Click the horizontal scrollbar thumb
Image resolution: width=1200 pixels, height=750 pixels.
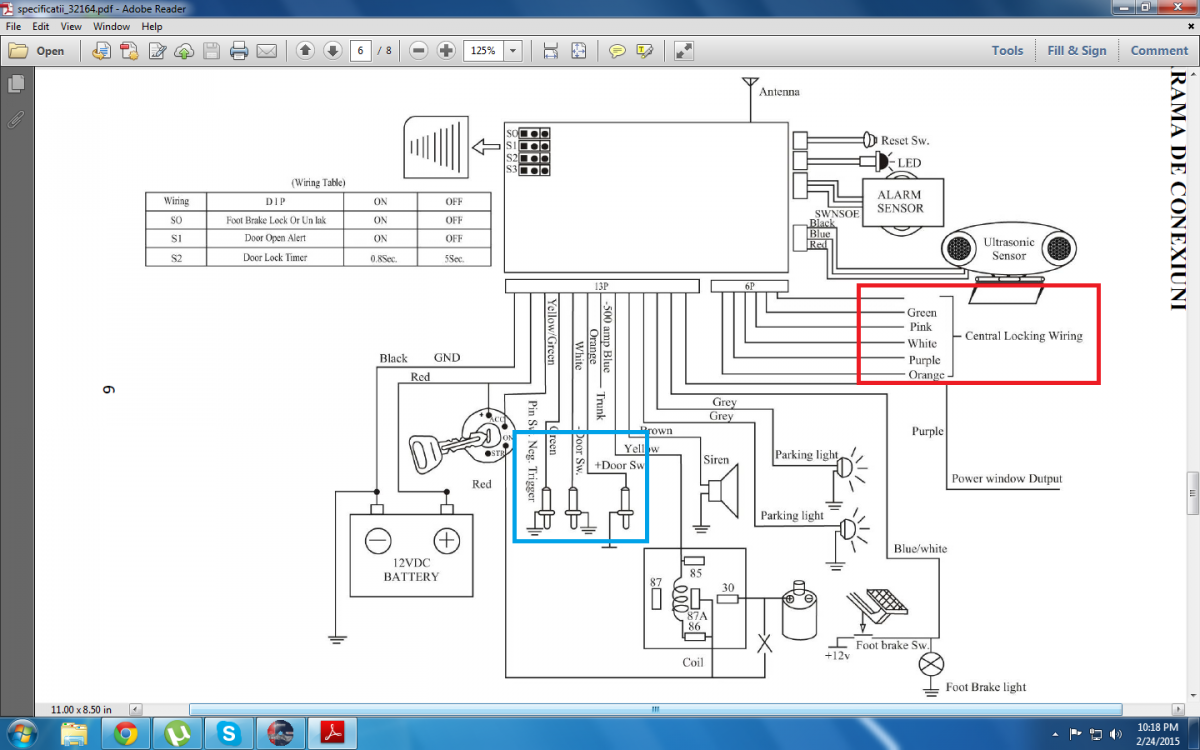pyautogui.click(x=655, y=709)
